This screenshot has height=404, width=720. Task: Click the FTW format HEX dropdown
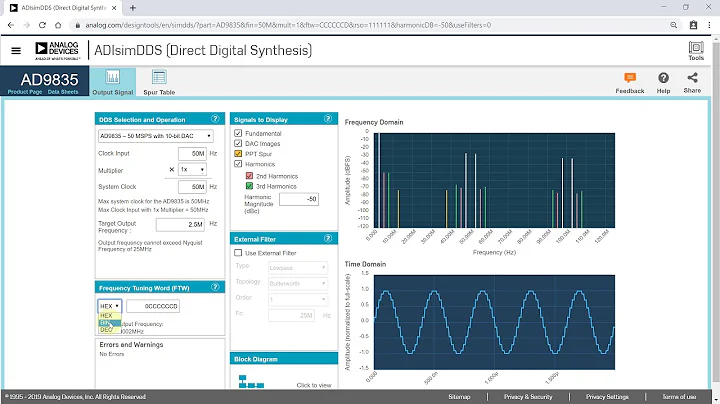[110, 306]
